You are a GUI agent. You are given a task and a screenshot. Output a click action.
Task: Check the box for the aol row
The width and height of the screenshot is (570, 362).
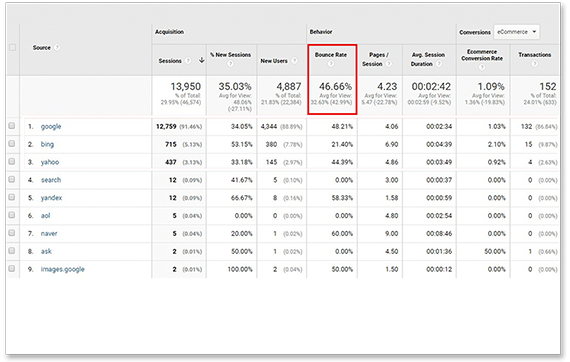[12, 215]
